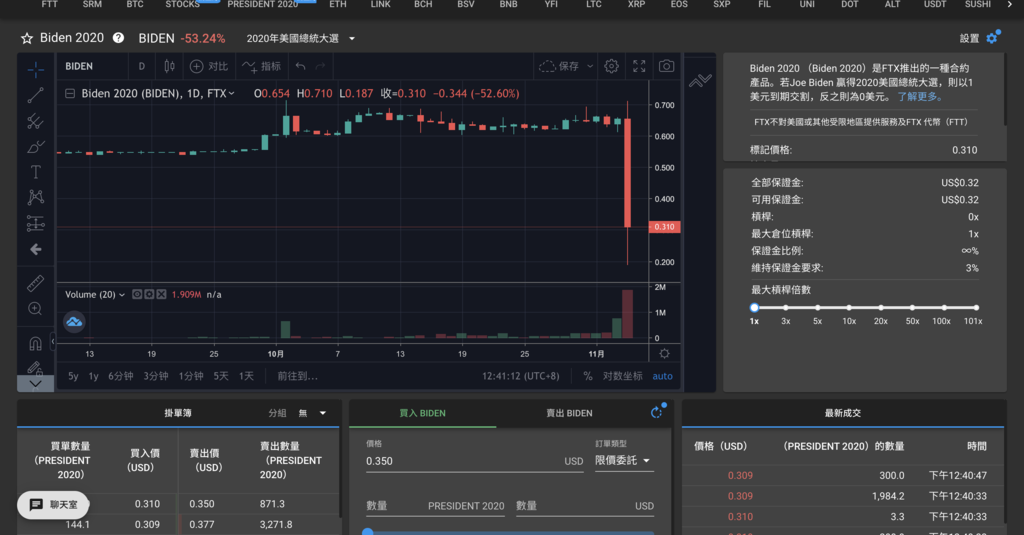Select the crosshair cursor tool

[35, 69]
